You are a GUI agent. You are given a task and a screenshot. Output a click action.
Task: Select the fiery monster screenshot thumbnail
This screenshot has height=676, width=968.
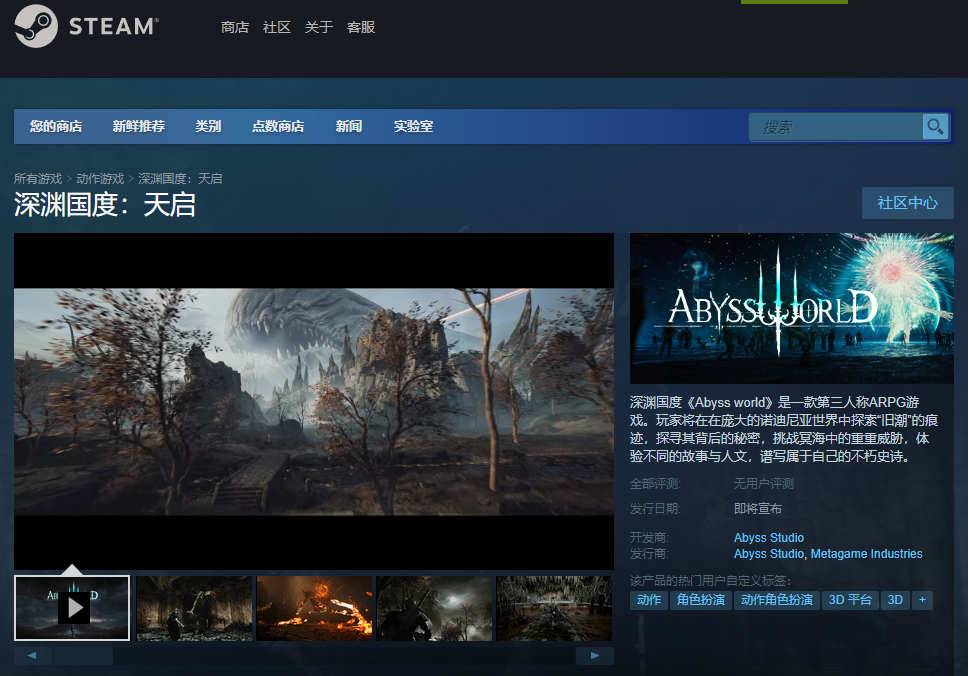point(314,608)
